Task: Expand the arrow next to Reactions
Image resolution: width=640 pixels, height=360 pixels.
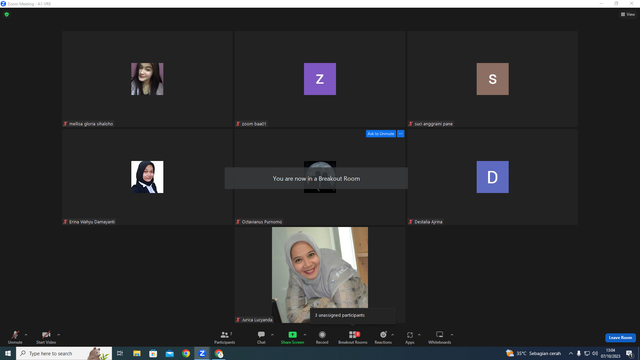Action: click(393, 335)
